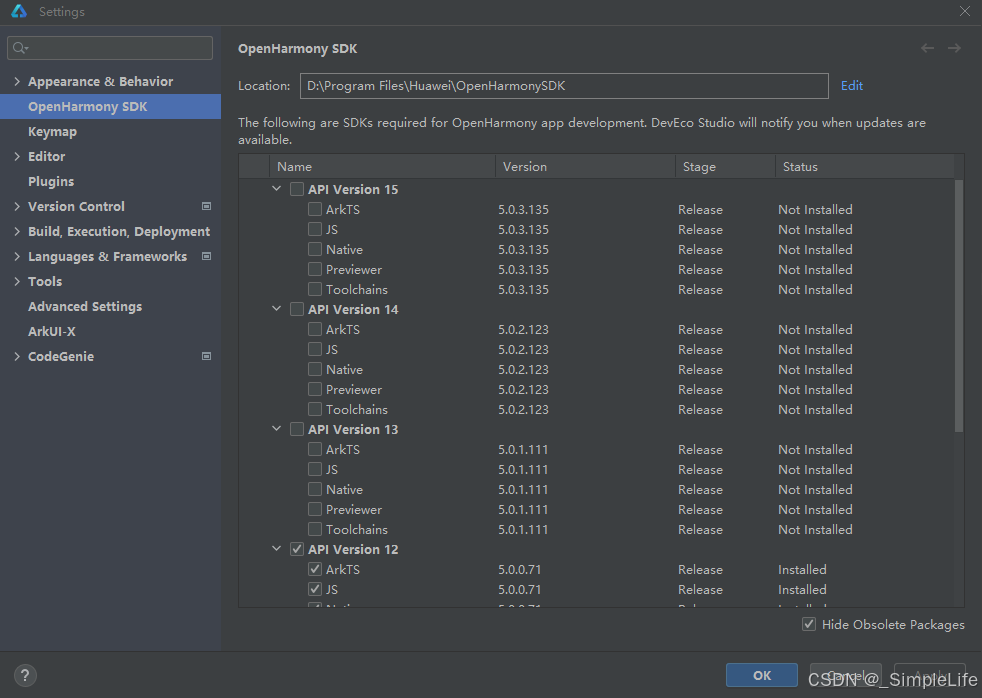This screenshot has width=982, height=698.
Task: Click the help question mark icon
Action: click(x=25, y=675)
